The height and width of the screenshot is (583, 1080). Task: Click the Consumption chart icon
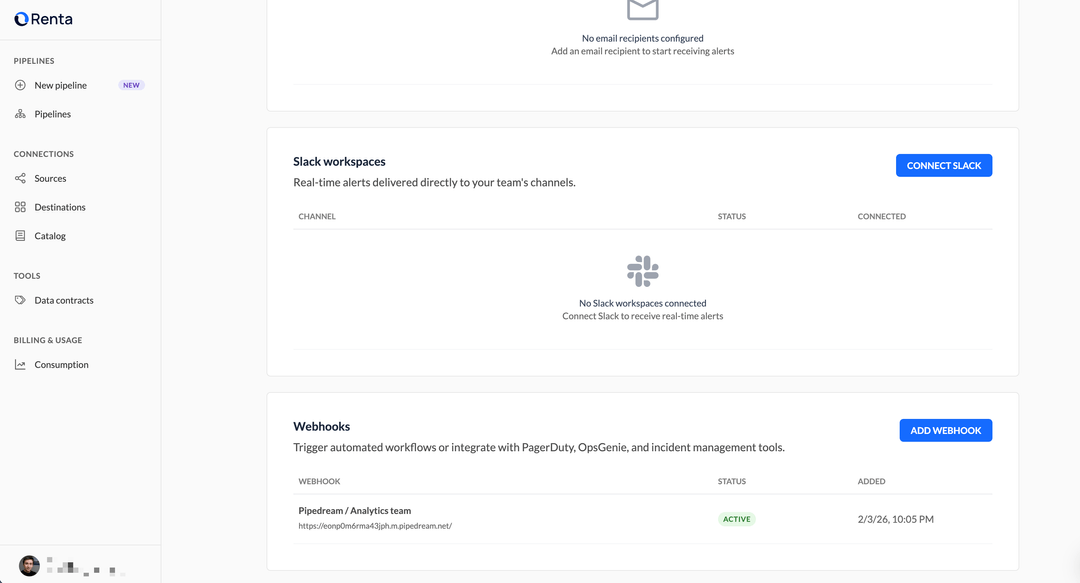pos(20,365)
